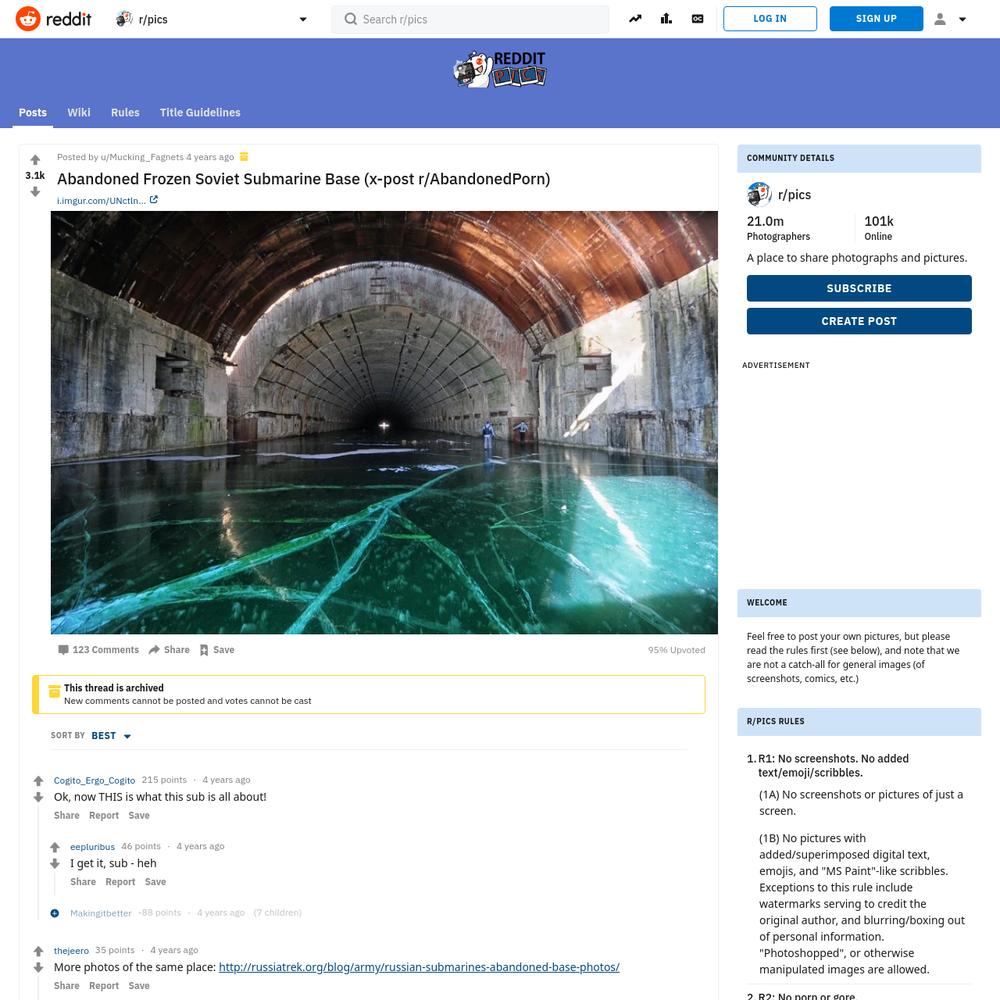Open the russiatrek.org submarine base photos link
Viewport: 1000px width, 1000px height.
click(x=419, y=967)
